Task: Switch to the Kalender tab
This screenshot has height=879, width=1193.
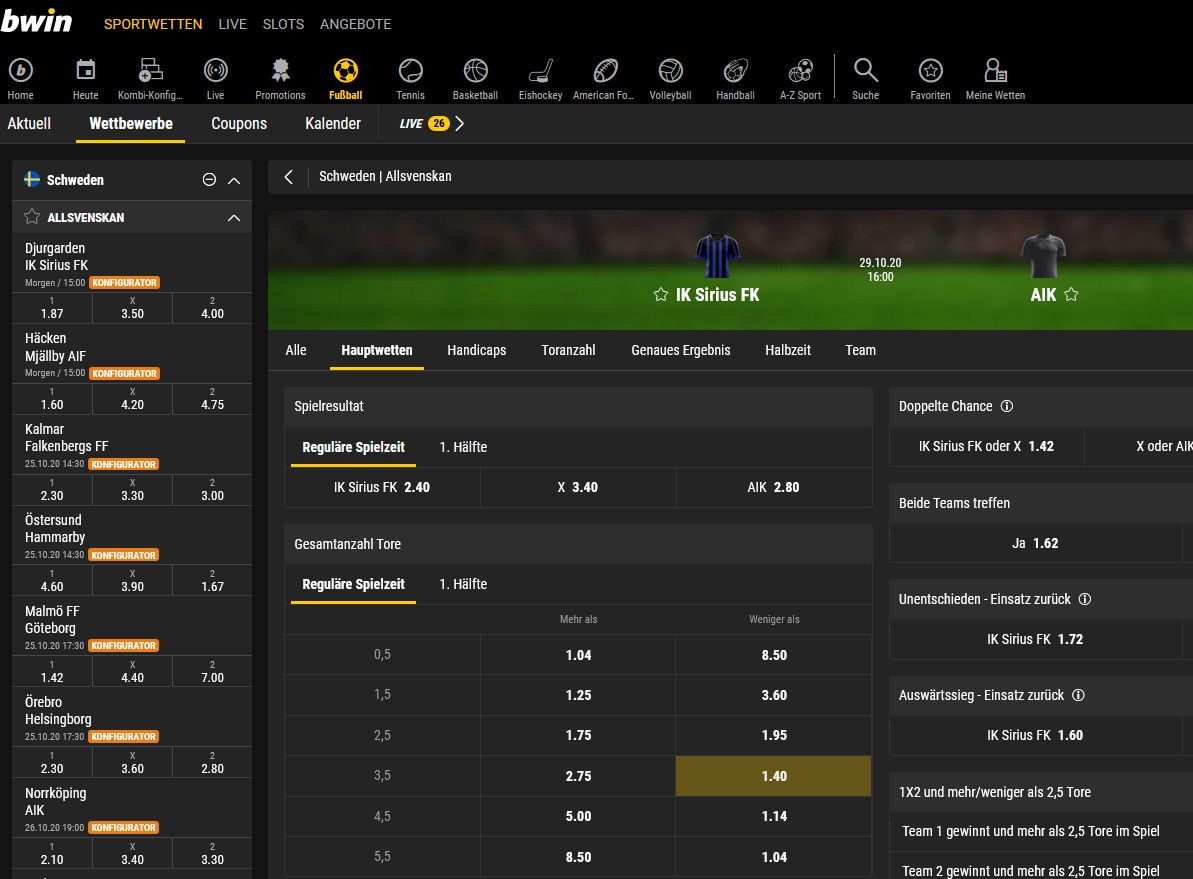Action: 332,123
